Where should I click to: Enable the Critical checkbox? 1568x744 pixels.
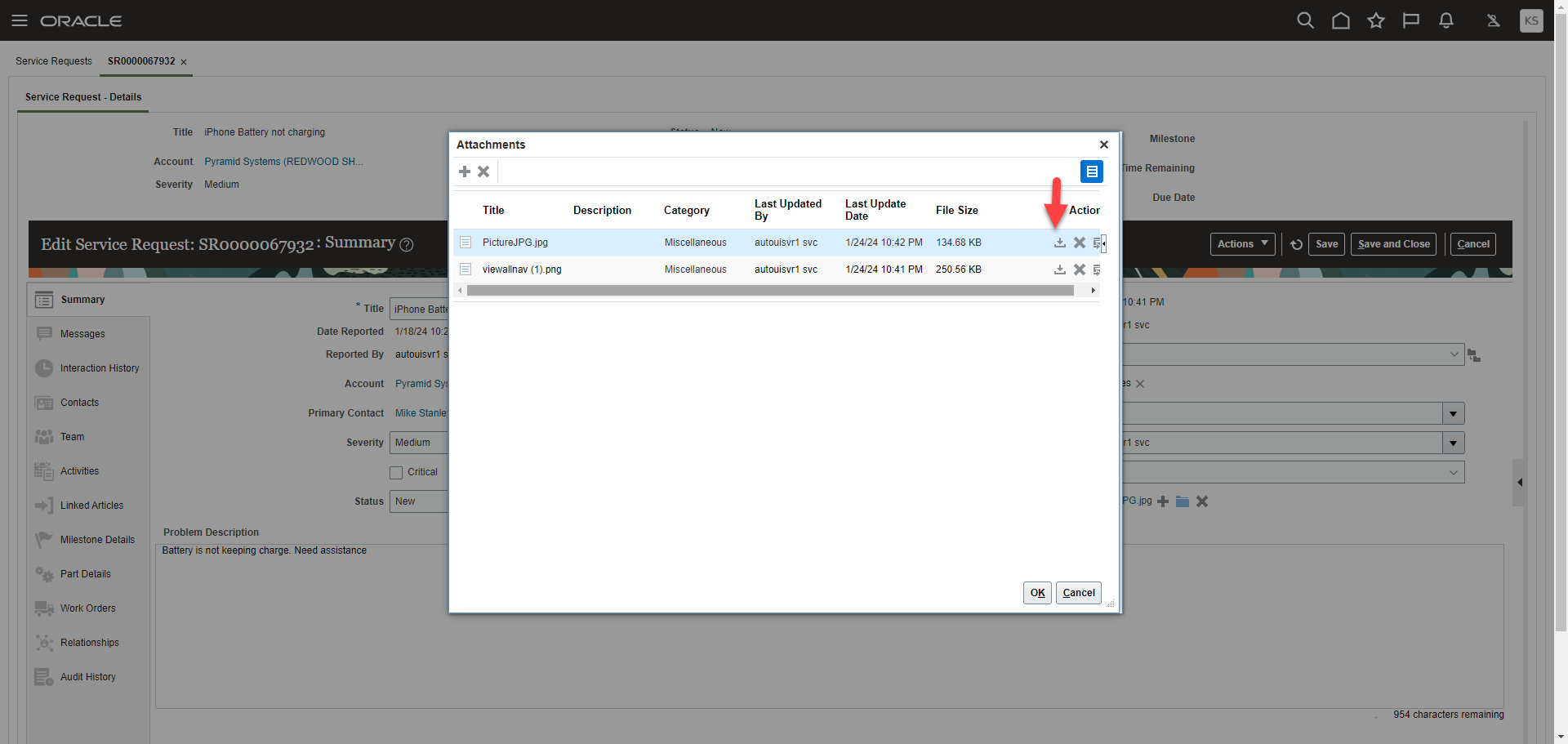pyautogui.click(x=395, y=471)
